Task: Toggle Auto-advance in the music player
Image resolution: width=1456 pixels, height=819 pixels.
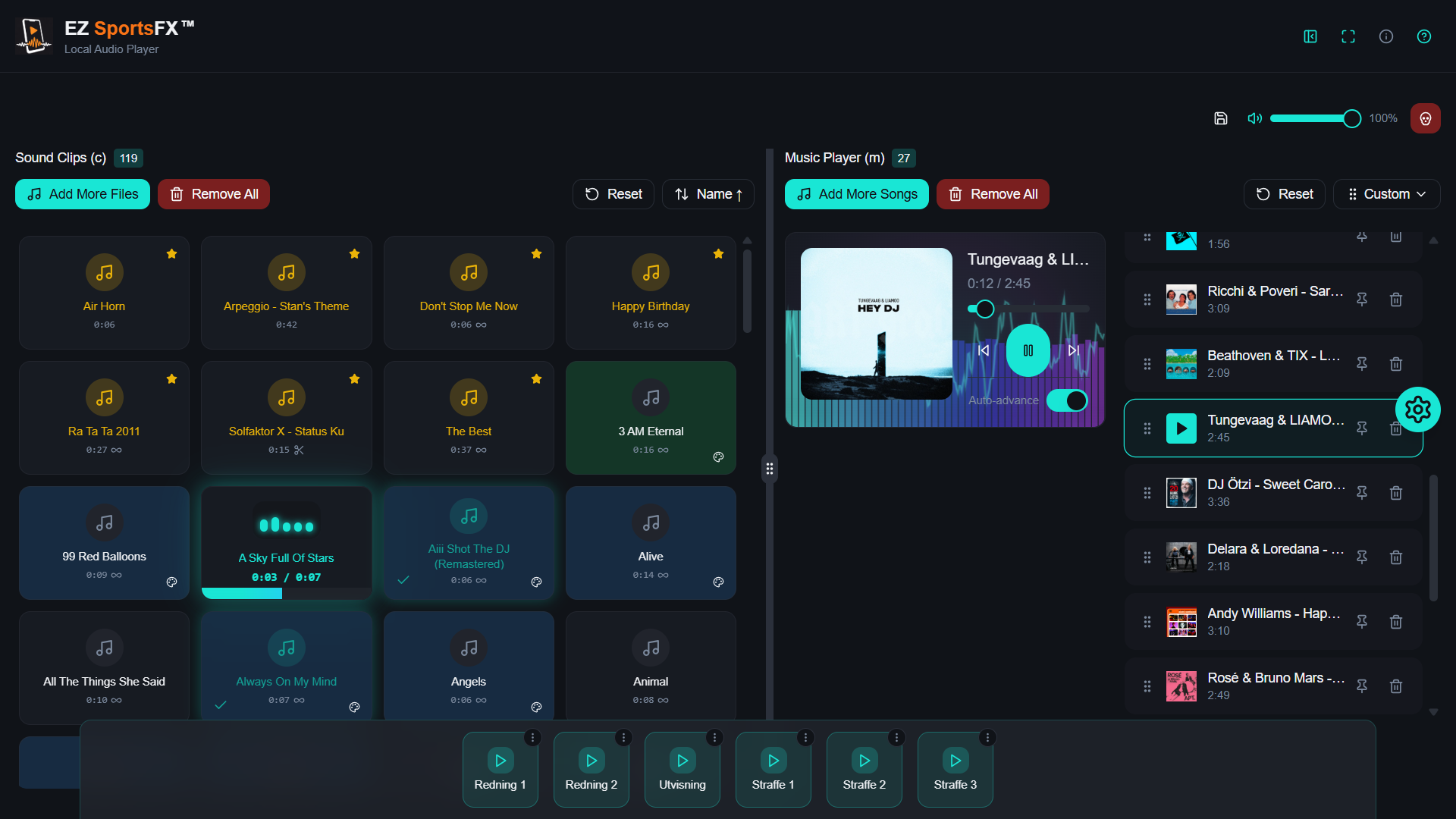Action: pyautogui.click(x=1067, y=400)
